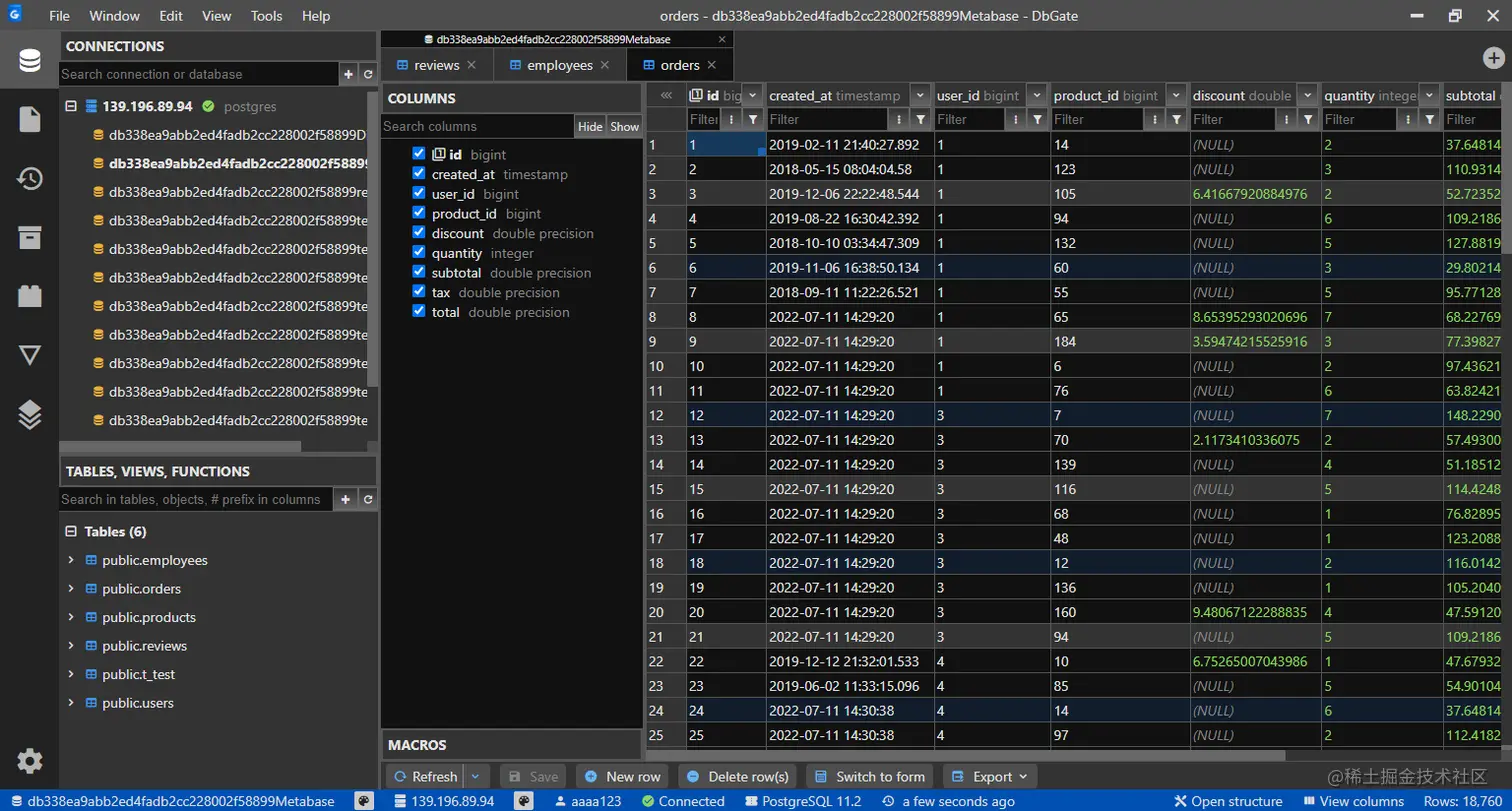1512x811 pixels.
Task: Click the Search columns input field
Action: pos(477,126)
